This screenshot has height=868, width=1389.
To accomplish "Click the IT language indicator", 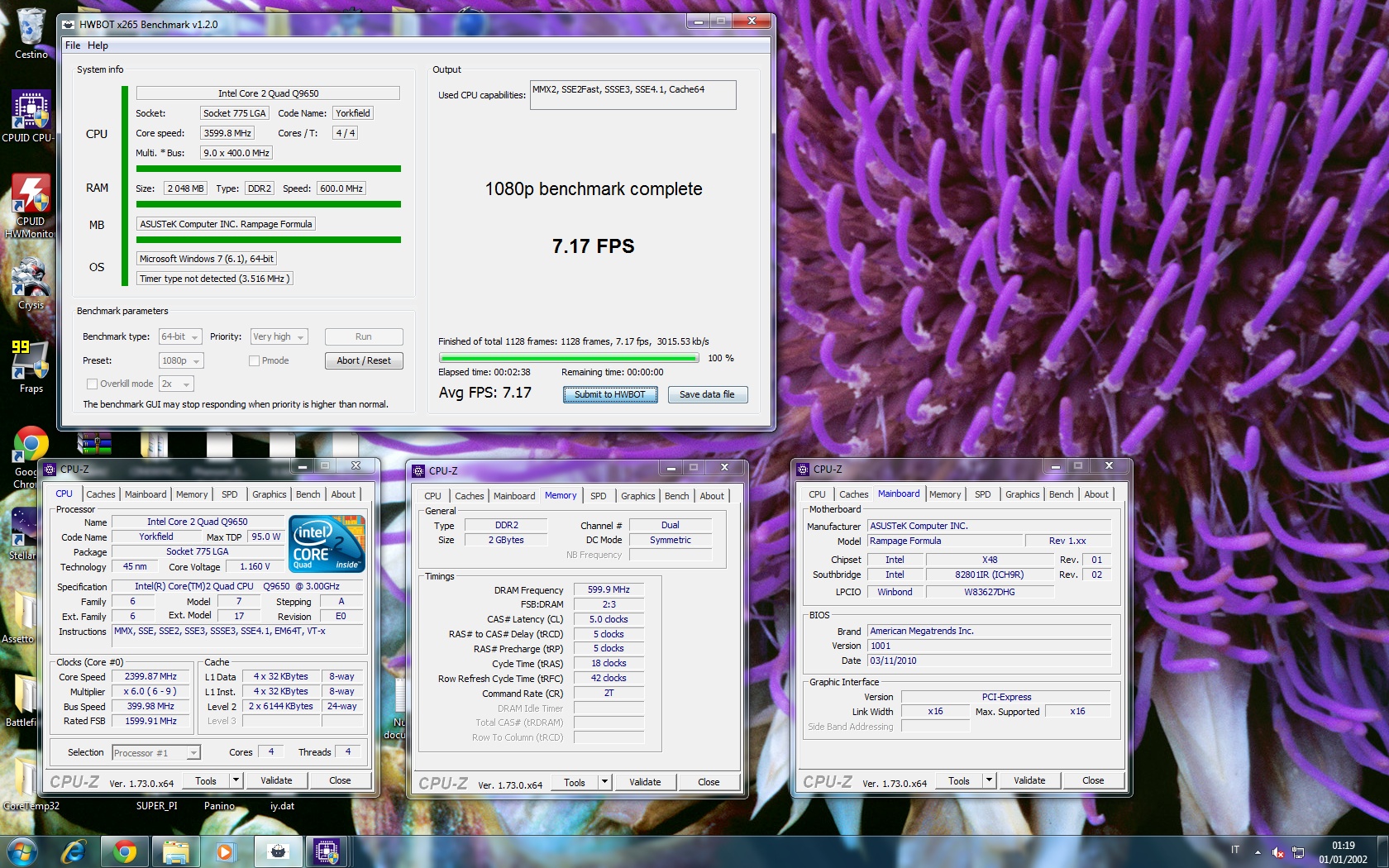I will coord(1235,850).
